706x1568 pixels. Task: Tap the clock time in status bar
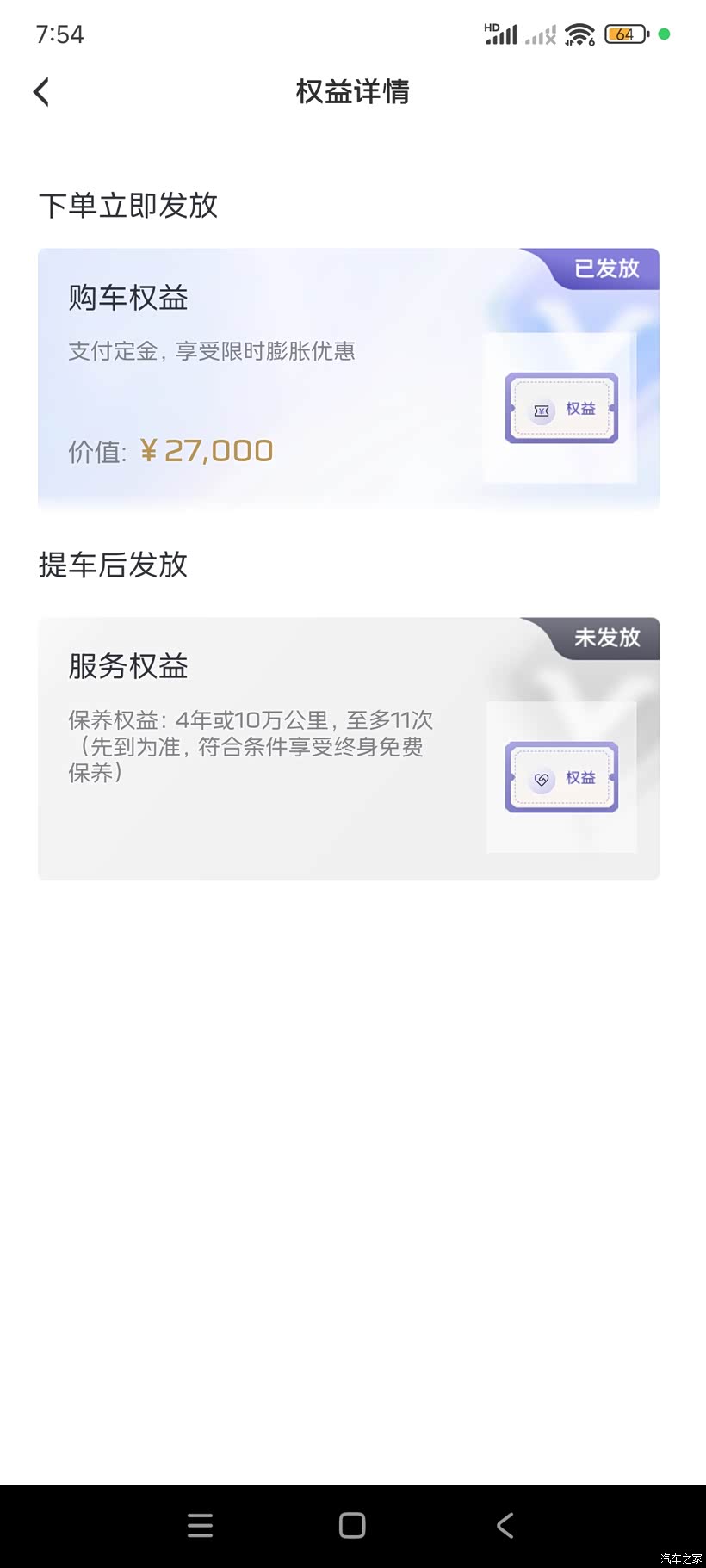coord(60,34)
